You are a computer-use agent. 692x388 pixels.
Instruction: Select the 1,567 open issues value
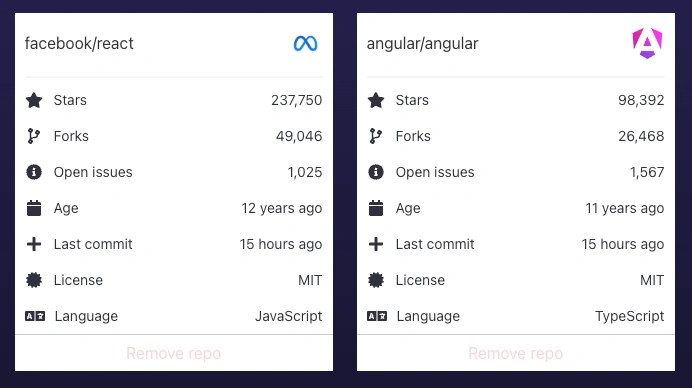[x=647, y=172]
